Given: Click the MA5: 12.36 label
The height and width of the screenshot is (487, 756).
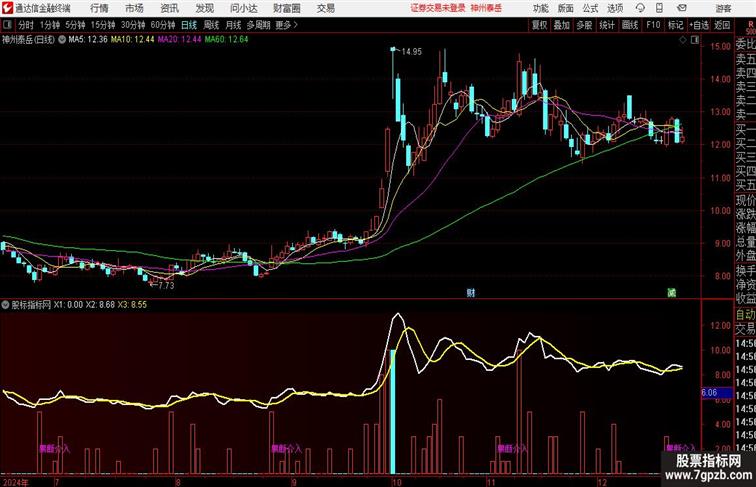Looking at the screenshot, I should point(88,40).
